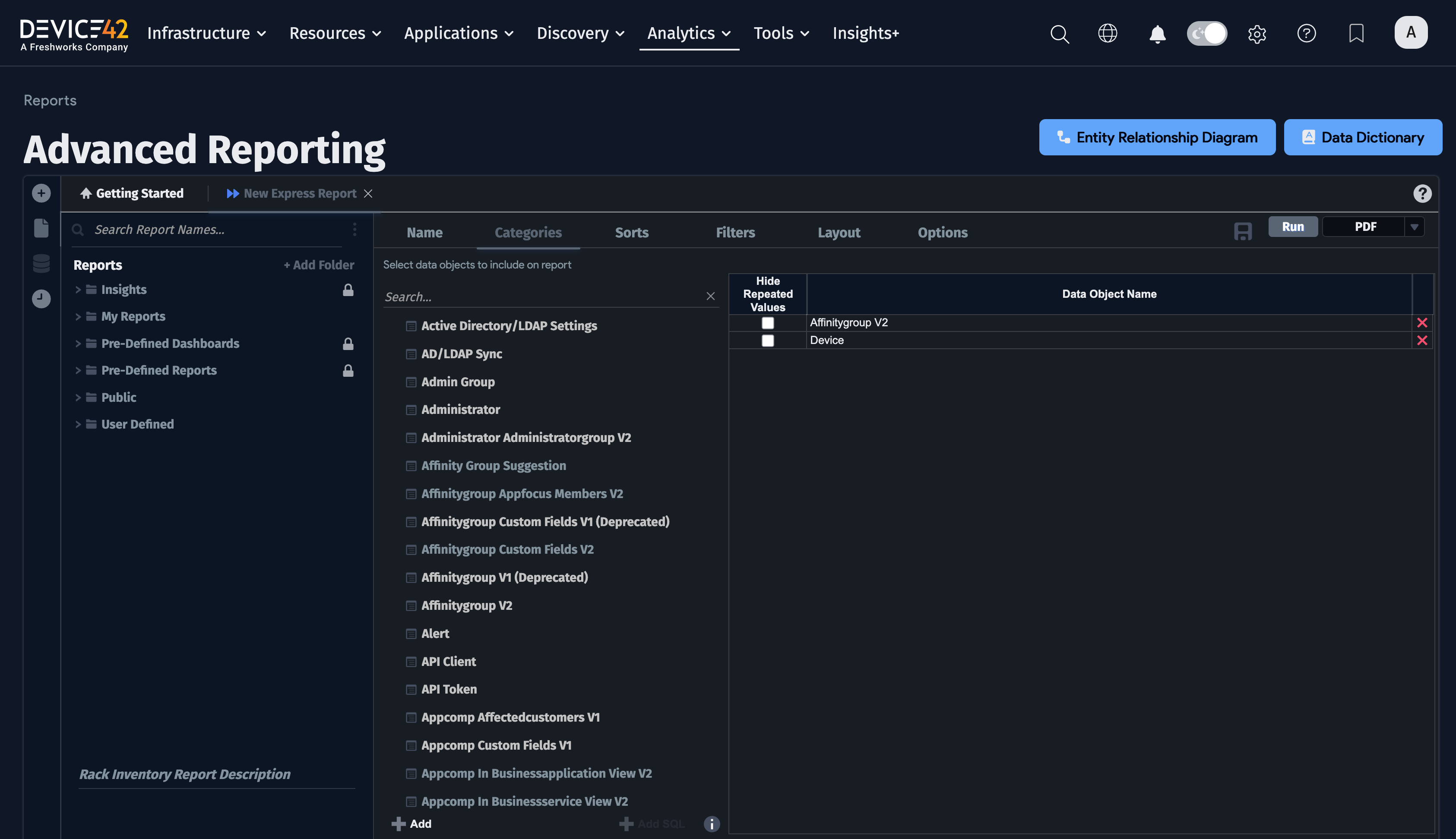Open Insights+ in the top menu
The image size is (1456, 839).
click(866, 33)
